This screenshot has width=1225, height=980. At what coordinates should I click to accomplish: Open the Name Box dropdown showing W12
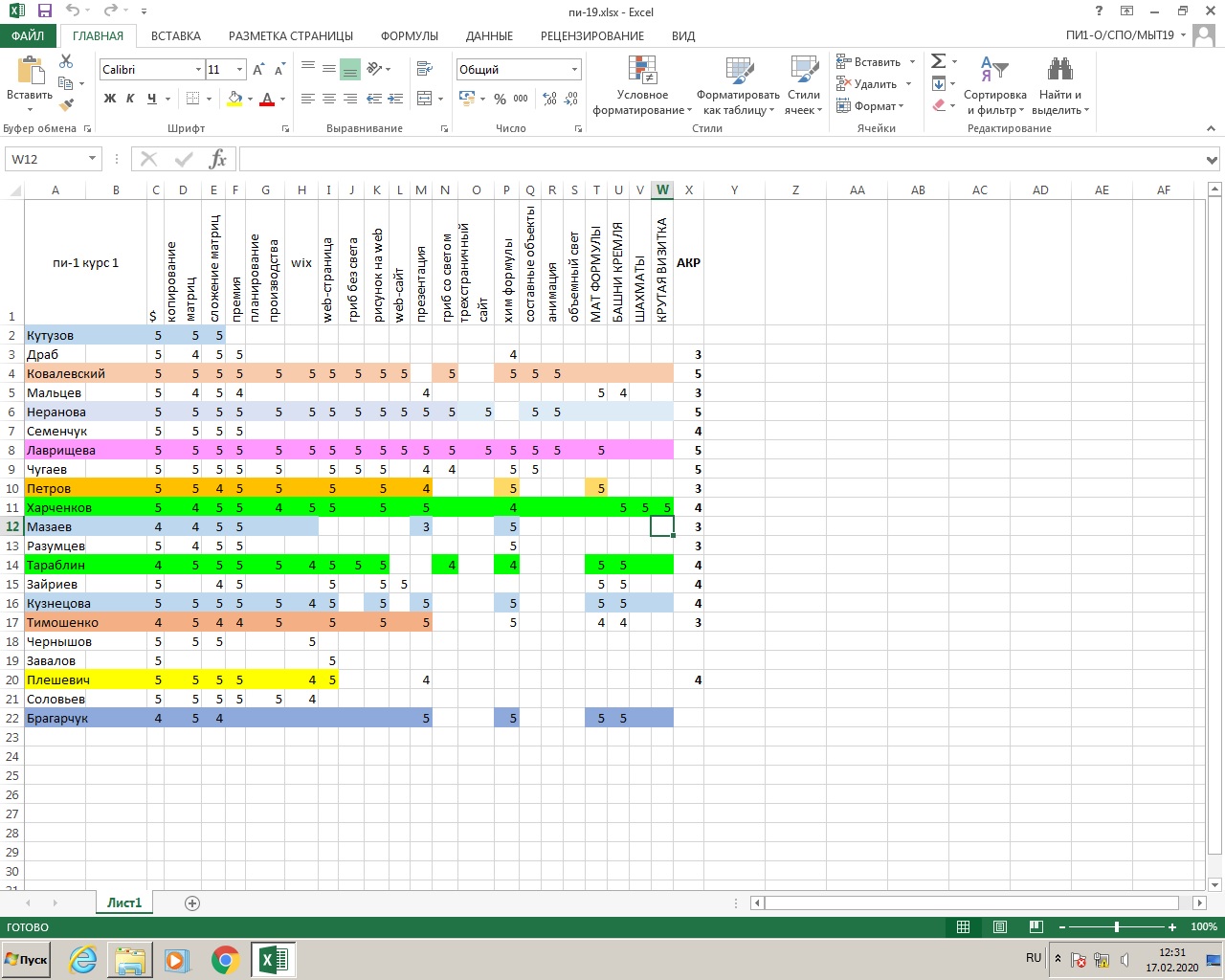pyautogui.click(x=92, y=159)
